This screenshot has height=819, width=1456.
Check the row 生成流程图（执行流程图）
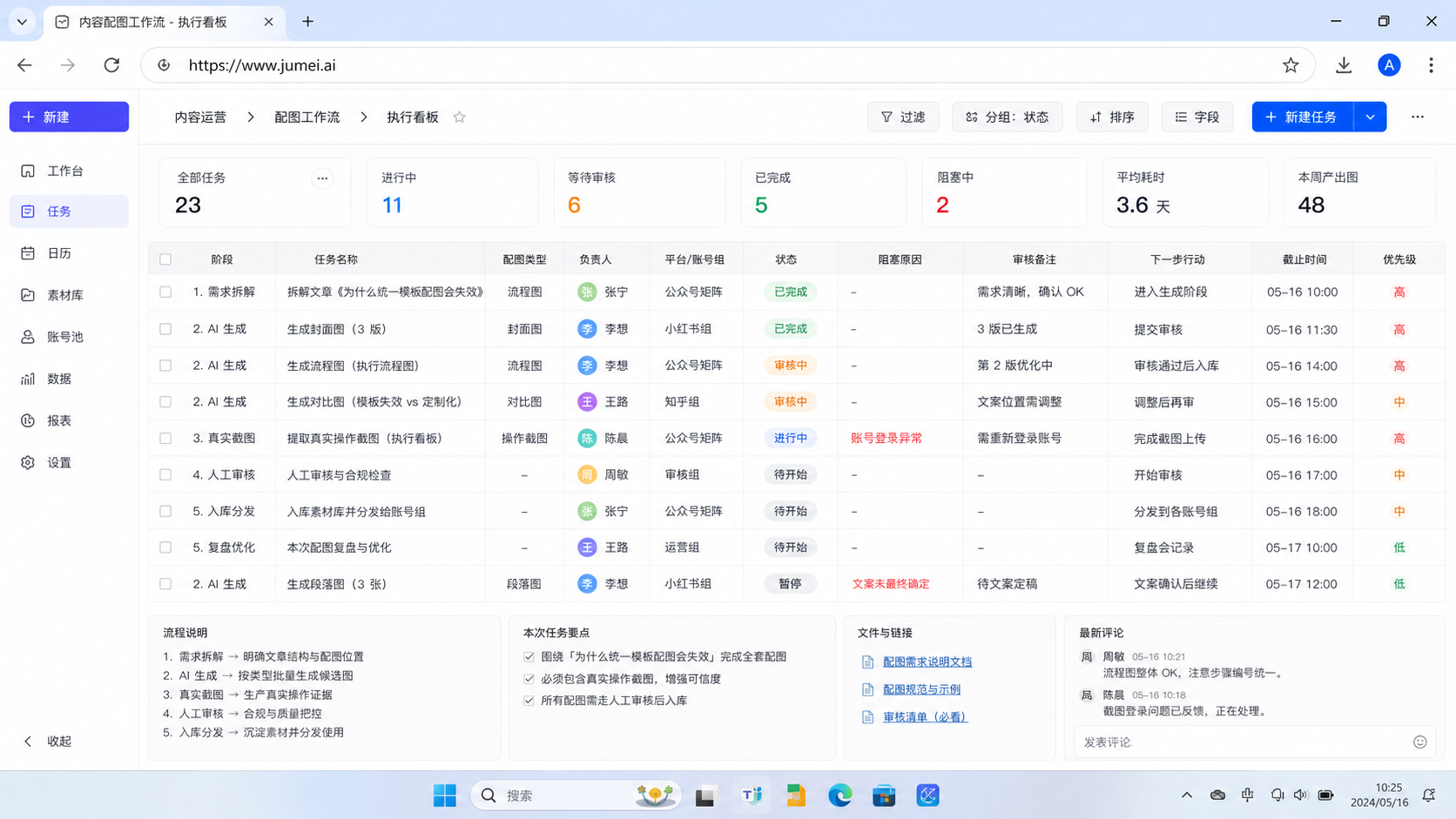[x=165, y=366]
